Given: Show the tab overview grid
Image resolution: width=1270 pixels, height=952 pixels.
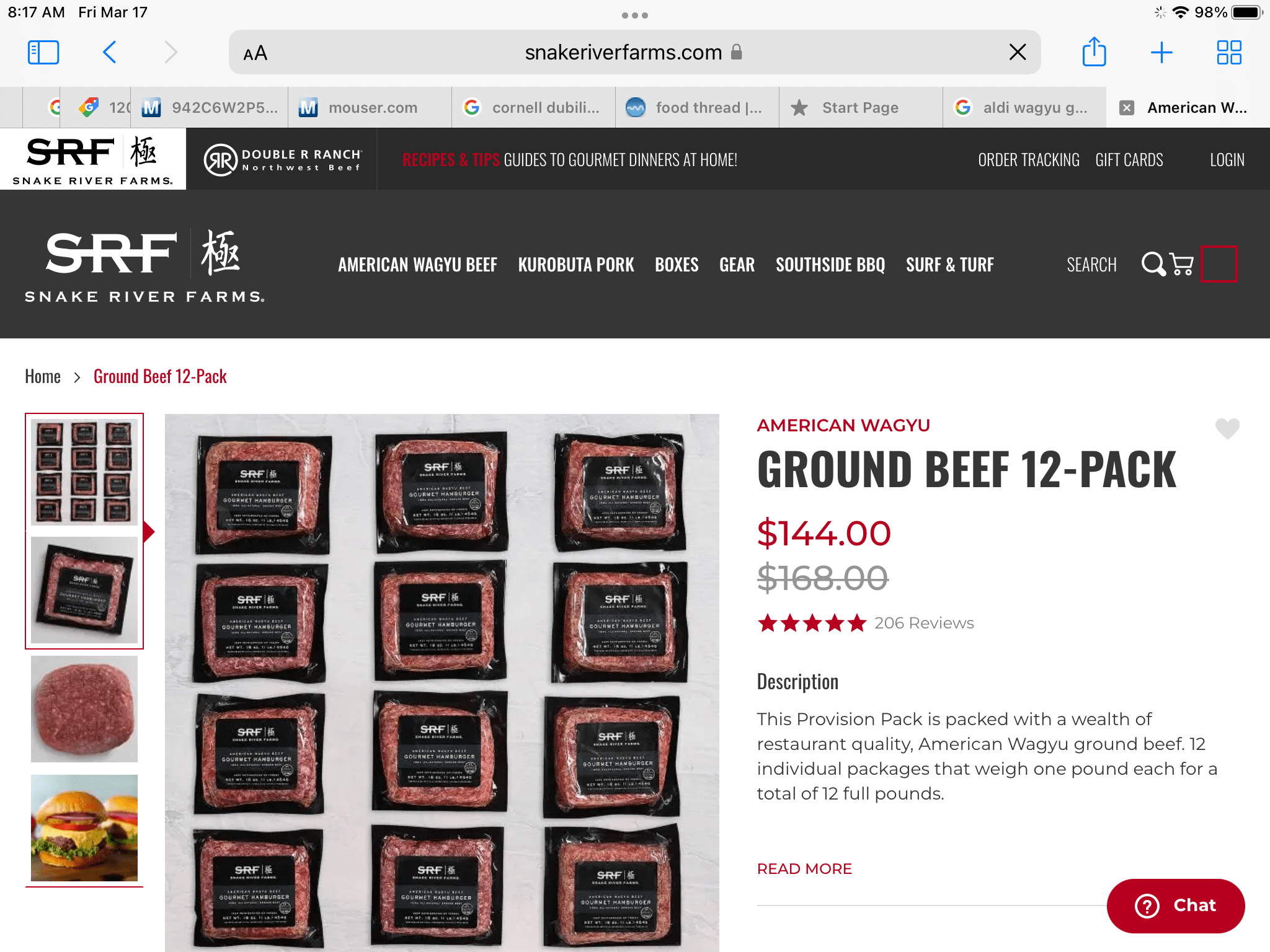Looking at the screenshot, I should pos(1229,53).
